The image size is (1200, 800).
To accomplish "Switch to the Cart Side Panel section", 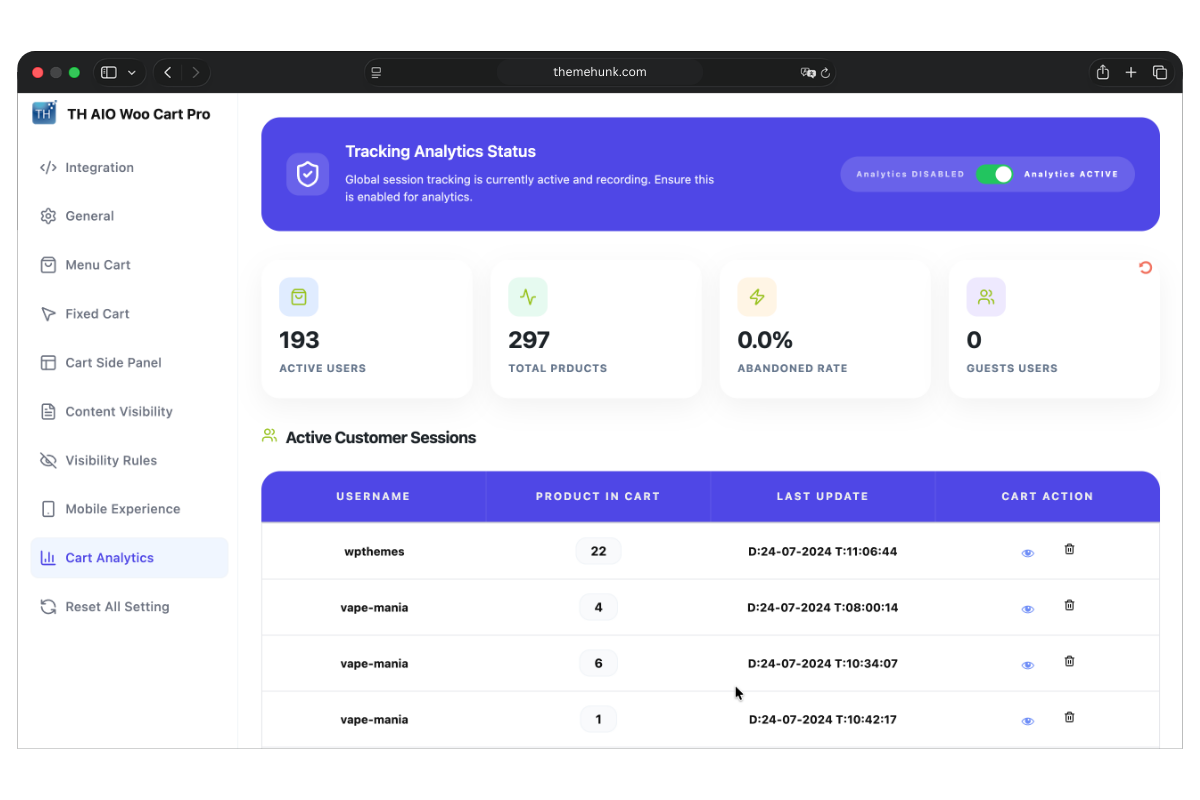I will 113,363.
